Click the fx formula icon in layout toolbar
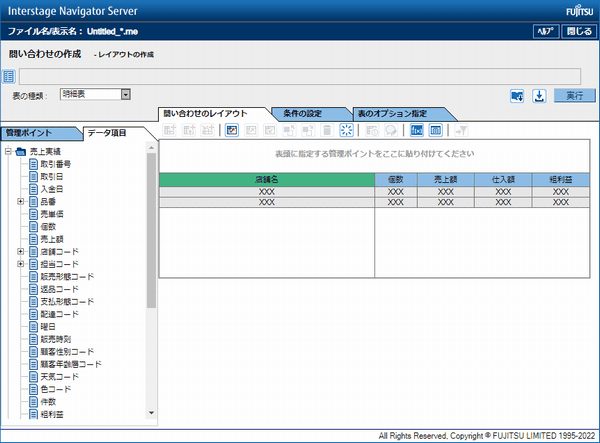The image size is (600, 443). pos(418,130)
